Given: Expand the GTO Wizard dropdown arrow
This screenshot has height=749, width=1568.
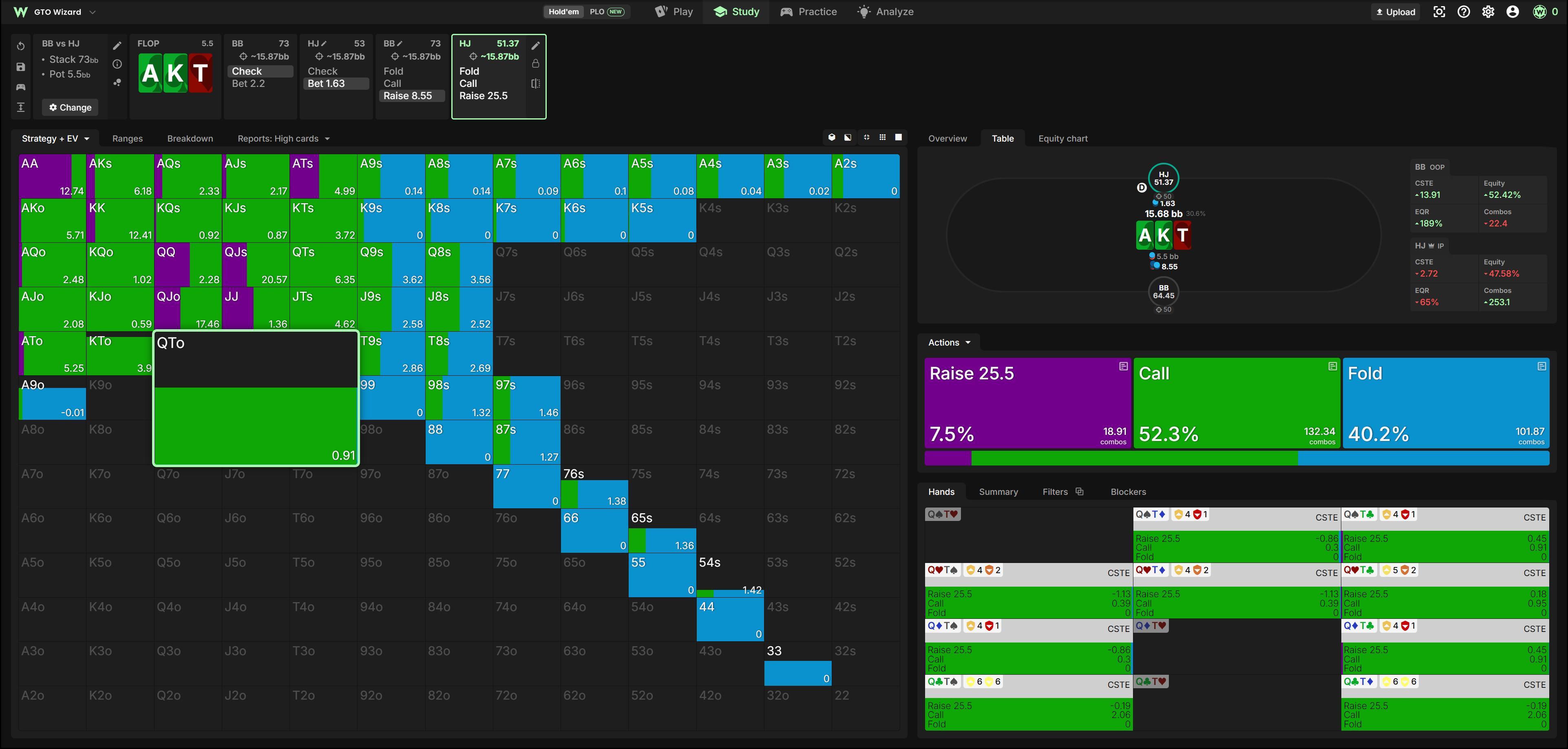Looking at the screenshot, I should point(93,11).
